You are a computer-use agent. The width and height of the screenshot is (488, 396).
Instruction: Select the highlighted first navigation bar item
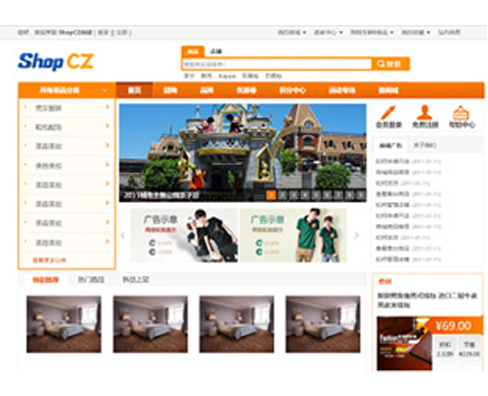(x=134, y=90)
